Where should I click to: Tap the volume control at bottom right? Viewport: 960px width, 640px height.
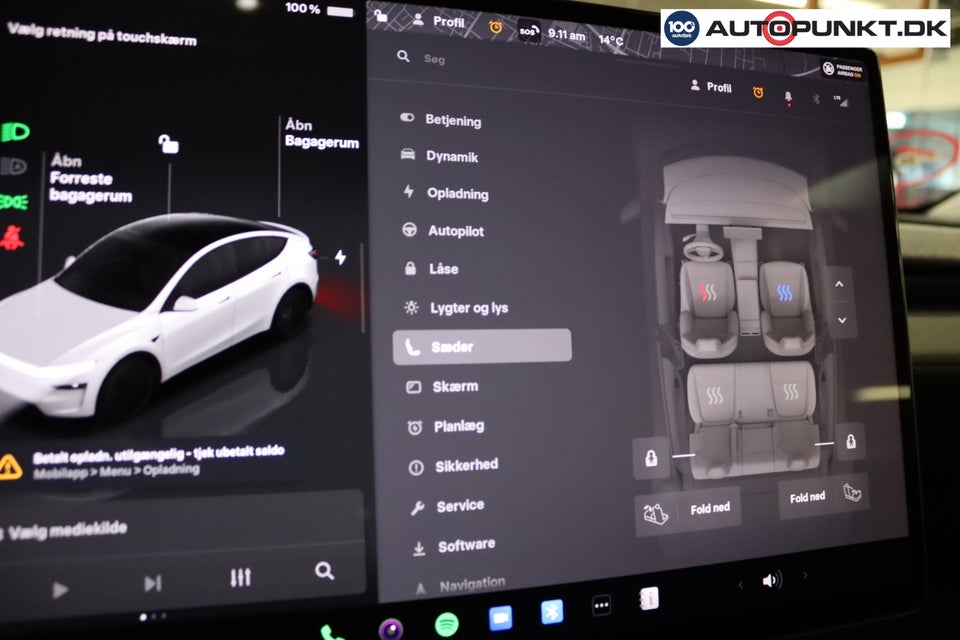770,582
